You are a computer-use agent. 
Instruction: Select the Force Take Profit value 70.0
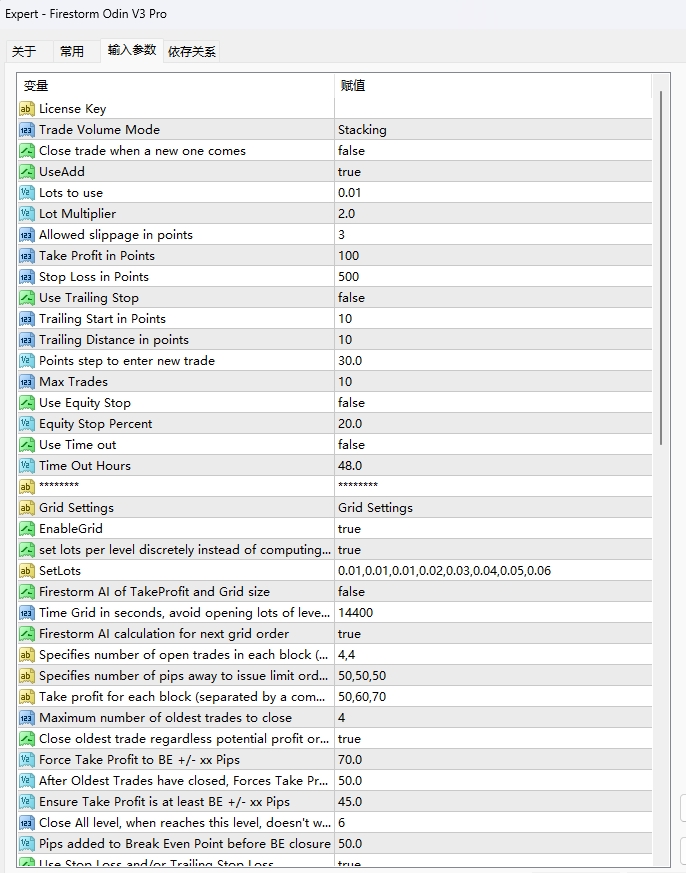[493, 759]
